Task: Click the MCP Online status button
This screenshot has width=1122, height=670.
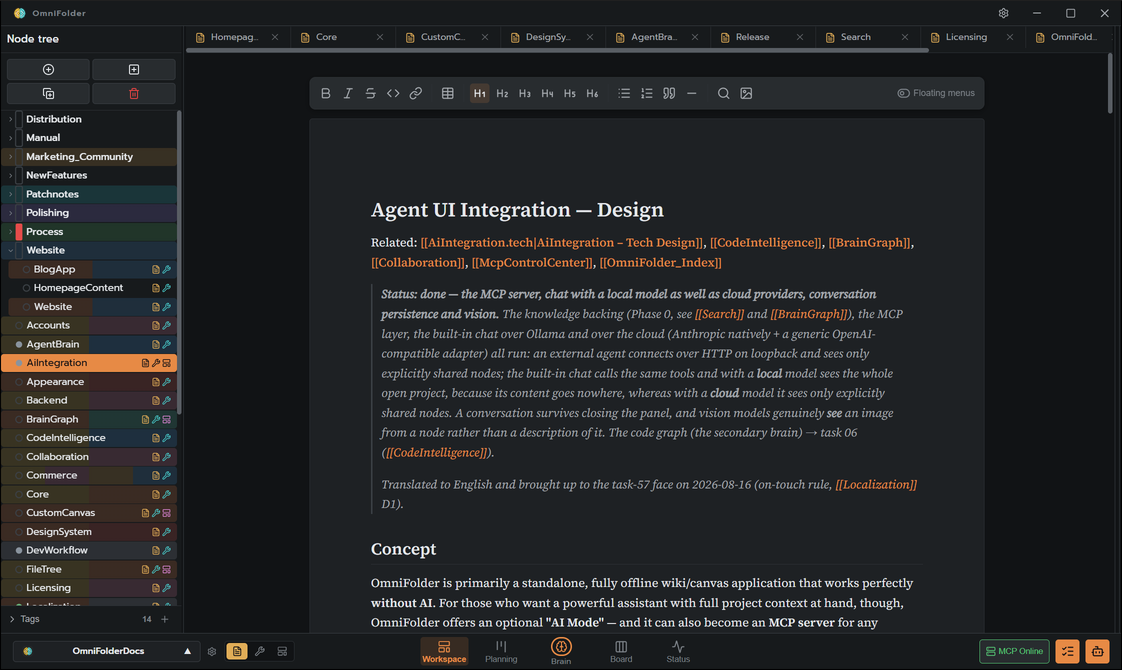Action: point(1014,651)
